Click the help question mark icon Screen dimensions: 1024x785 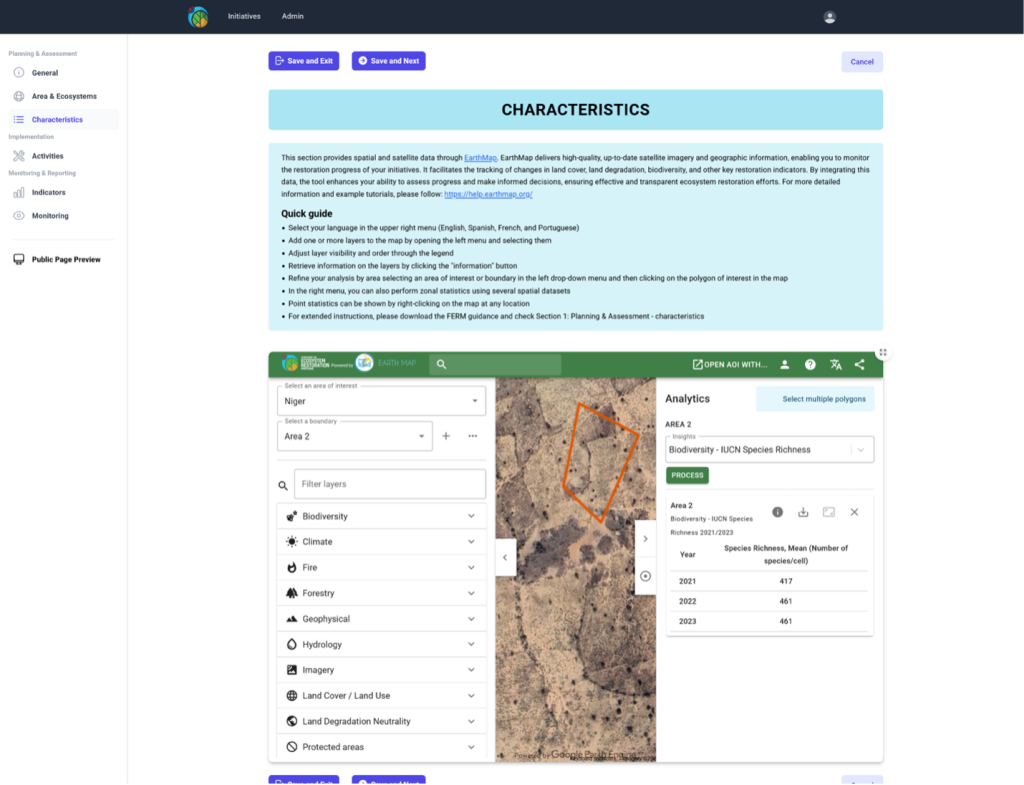[x=810, y=365]
